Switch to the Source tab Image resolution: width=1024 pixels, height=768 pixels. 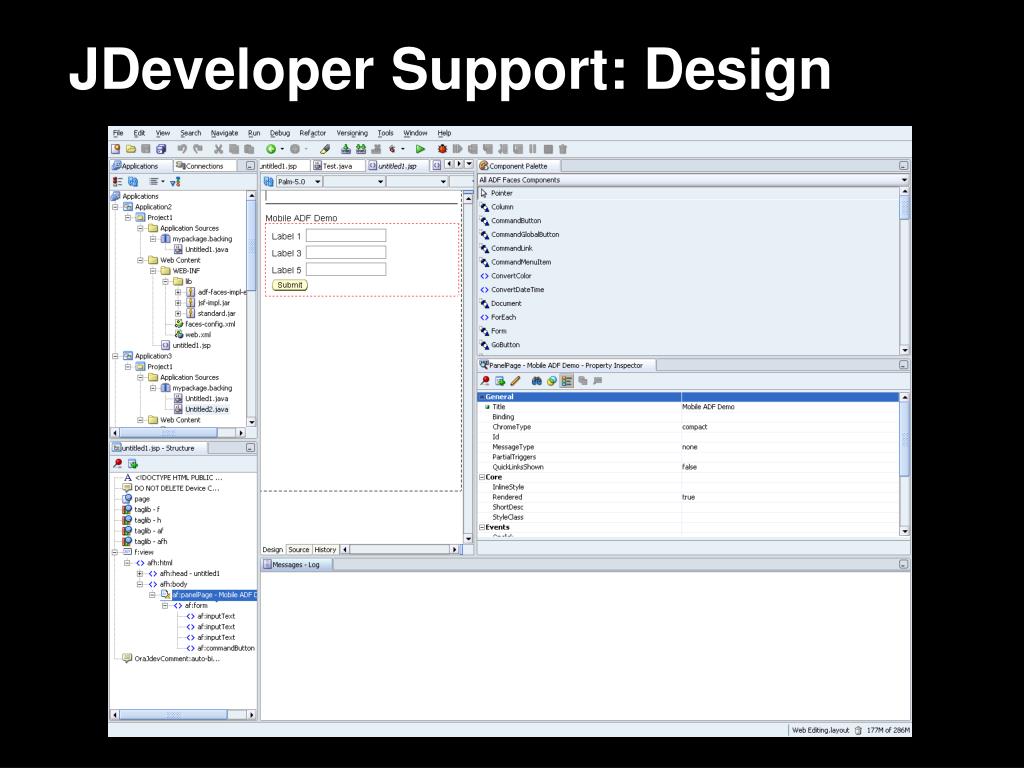(299, 549)
